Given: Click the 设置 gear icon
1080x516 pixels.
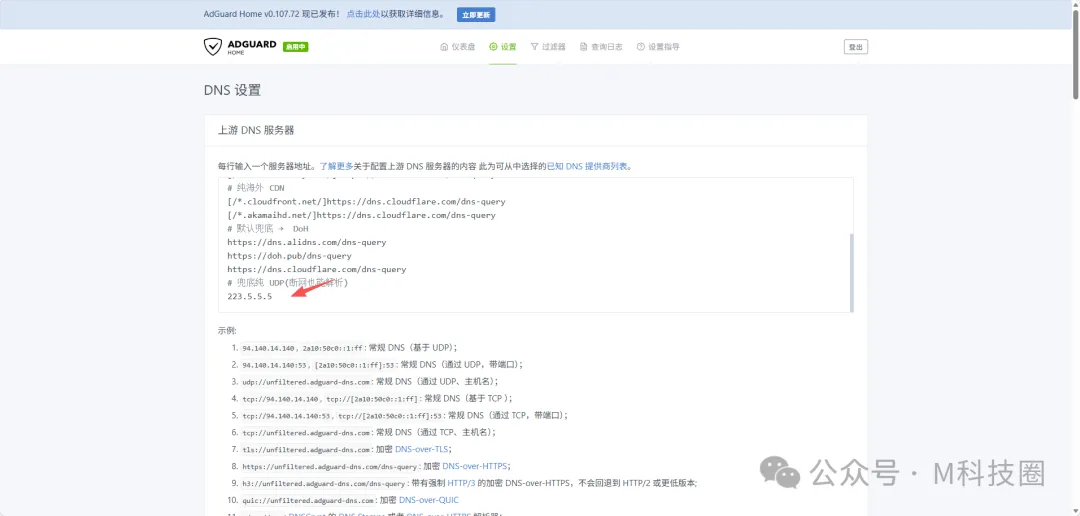Looking at the screenshot, I should tap(493, 47).
